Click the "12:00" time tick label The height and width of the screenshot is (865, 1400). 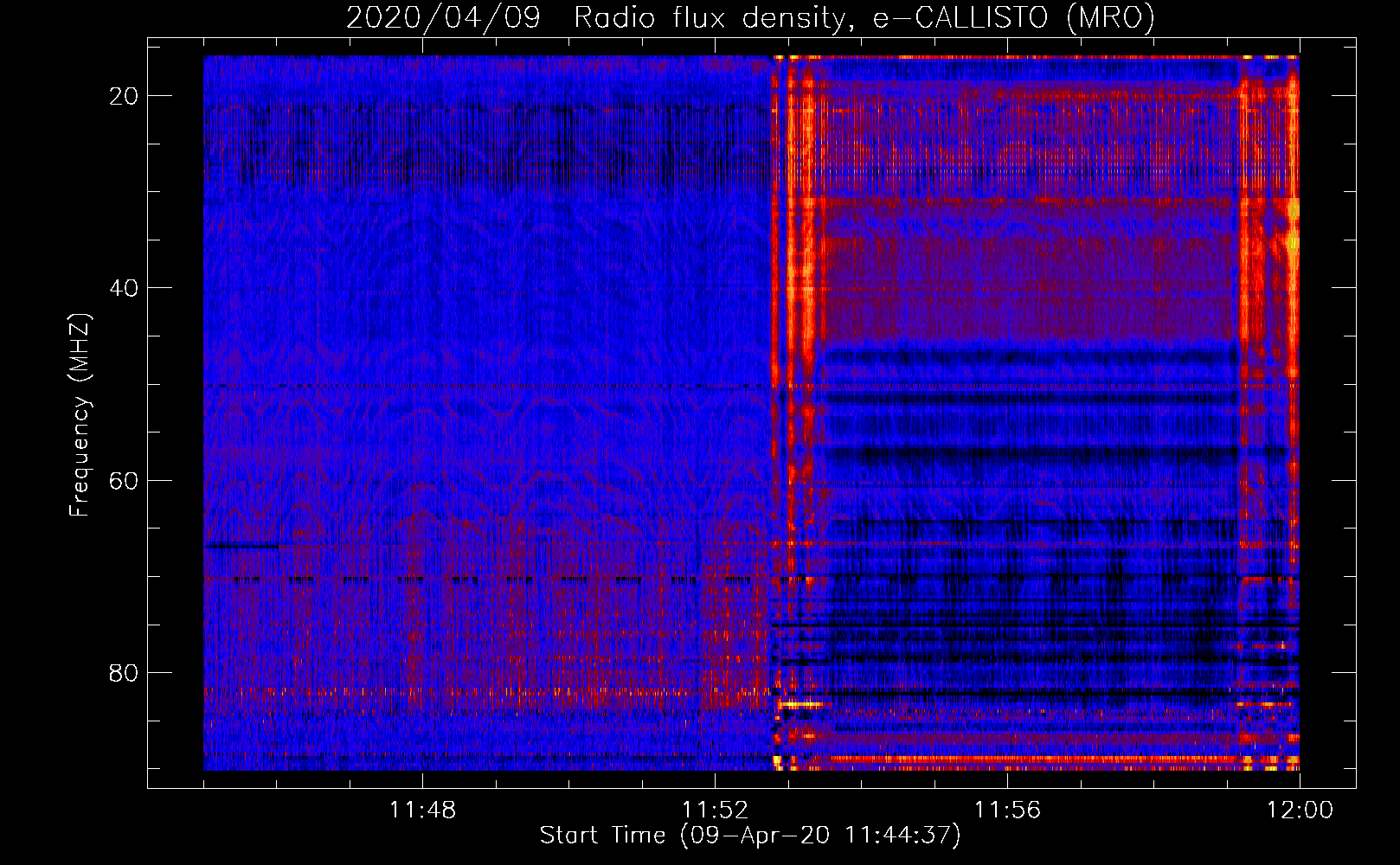pos(1300,811)
